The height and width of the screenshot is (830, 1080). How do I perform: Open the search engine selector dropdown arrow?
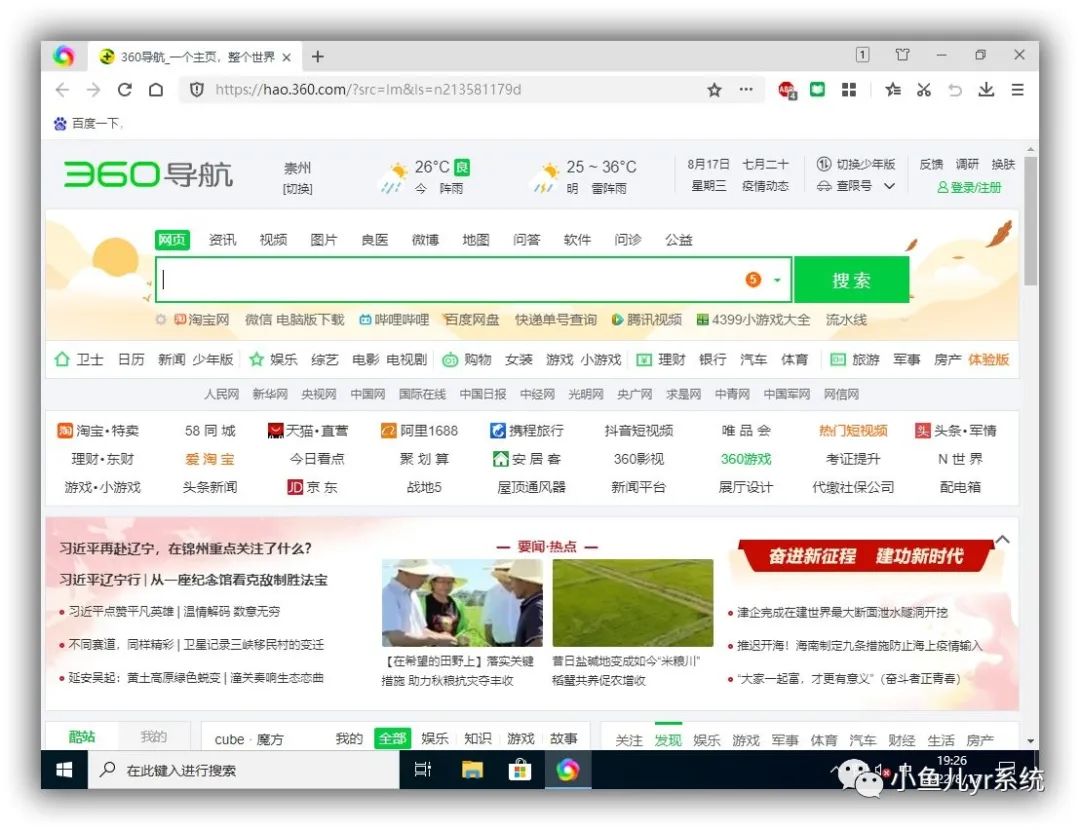pos(777,280)
